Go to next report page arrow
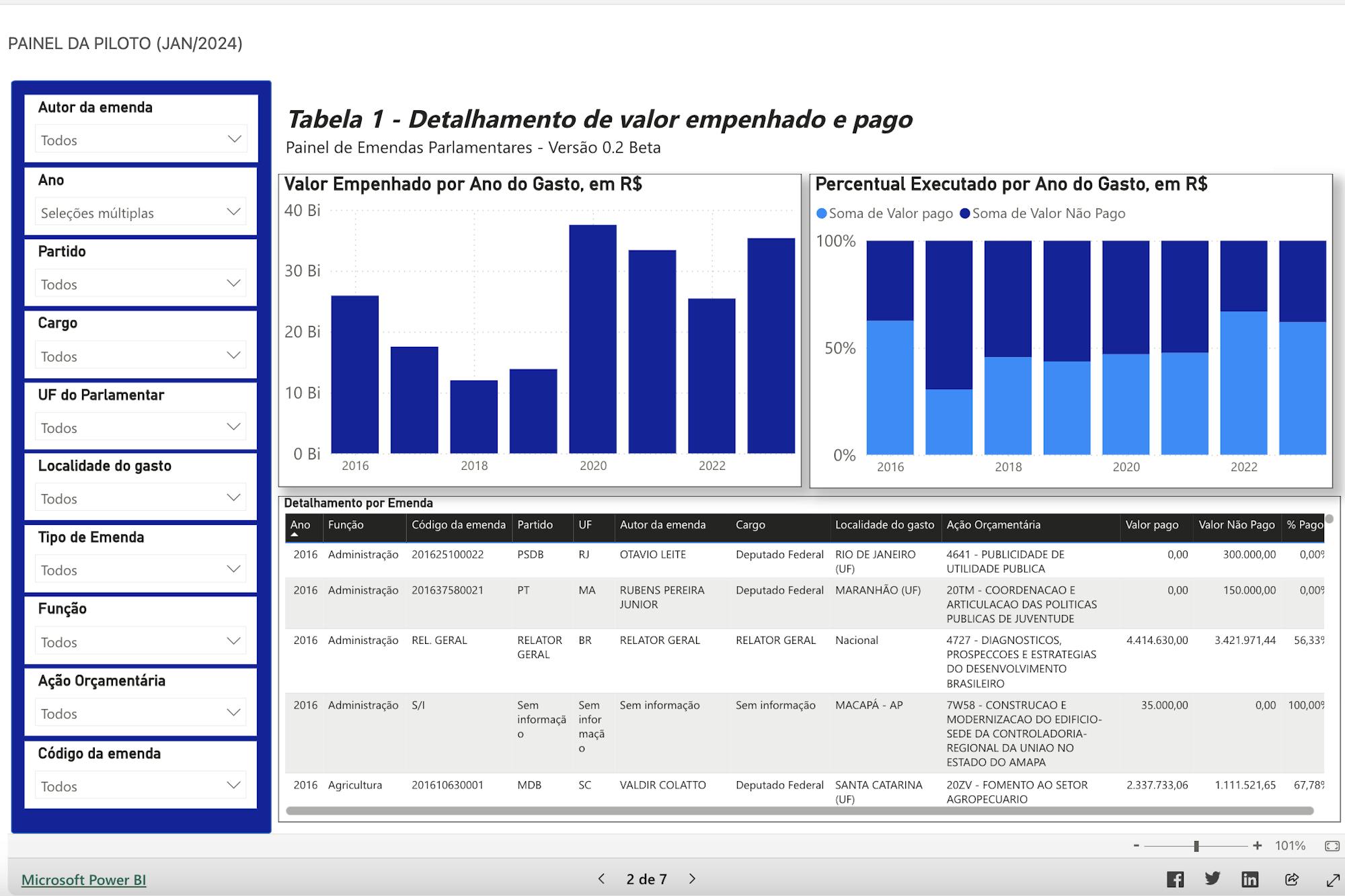Viewport: 1345px width, 896px height. pos(692,879)
